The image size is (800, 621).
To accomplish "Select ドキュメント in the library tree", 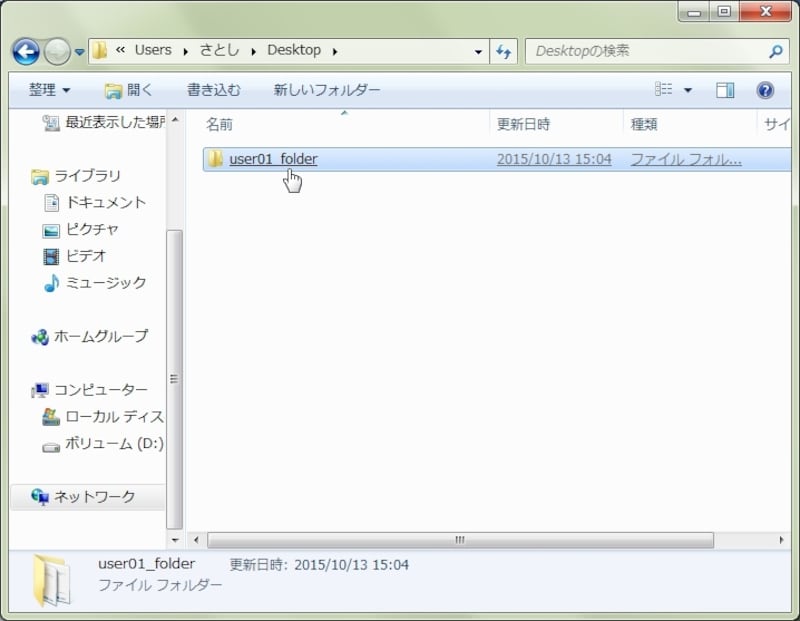I will [x=105, y=202].
